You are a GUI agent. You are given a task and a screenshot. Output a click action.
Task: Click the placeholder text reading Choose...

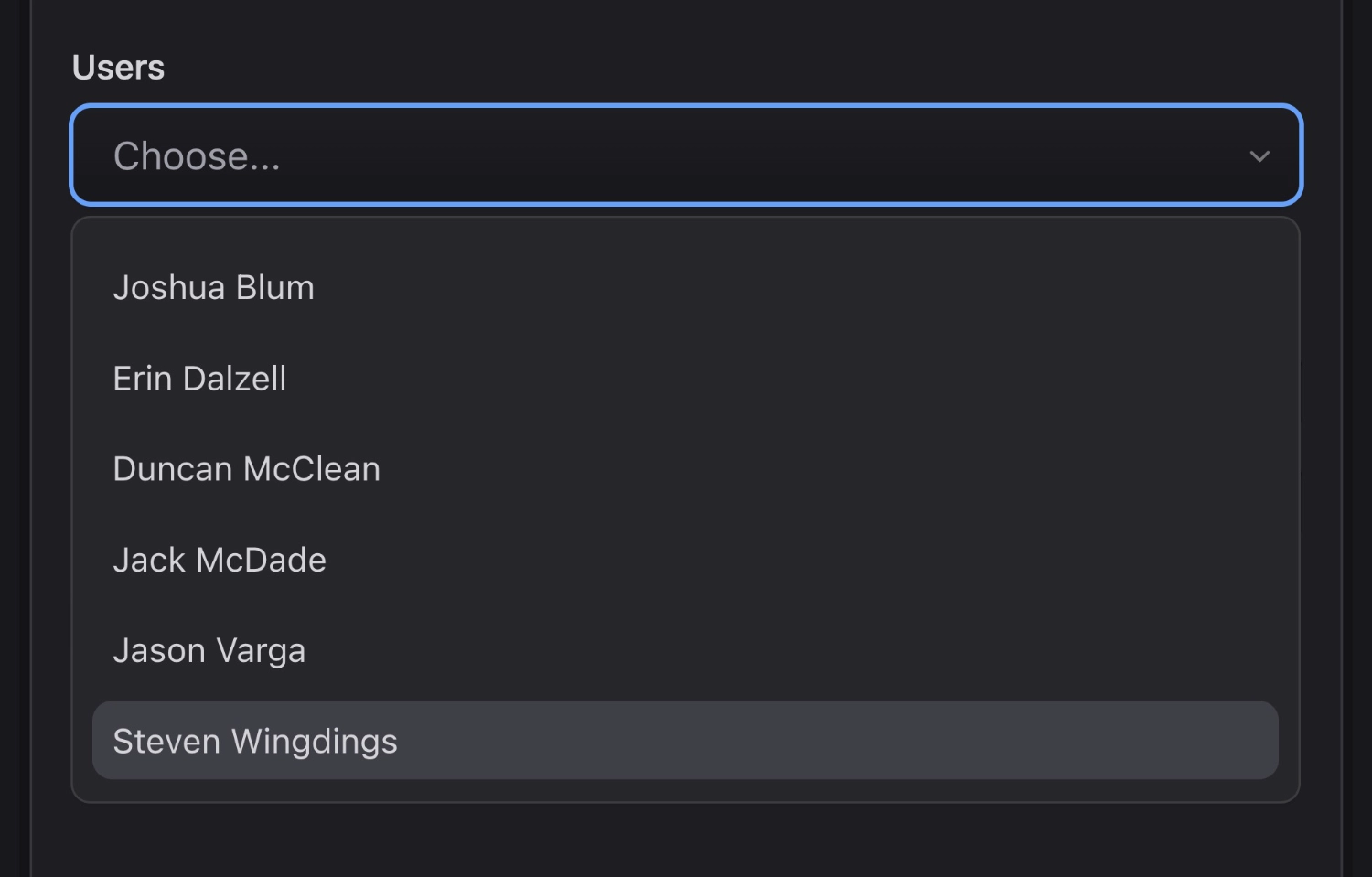click(x=196, y=155)
